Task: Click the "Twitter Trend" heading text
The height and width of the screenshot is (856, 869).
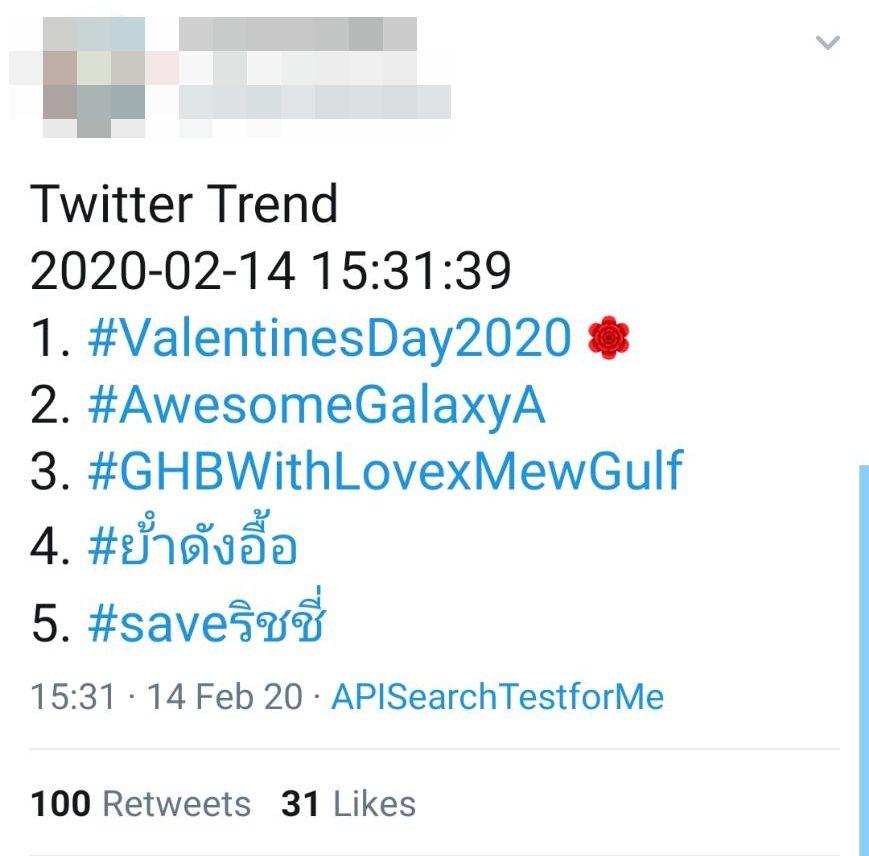Action: point(185,204)
